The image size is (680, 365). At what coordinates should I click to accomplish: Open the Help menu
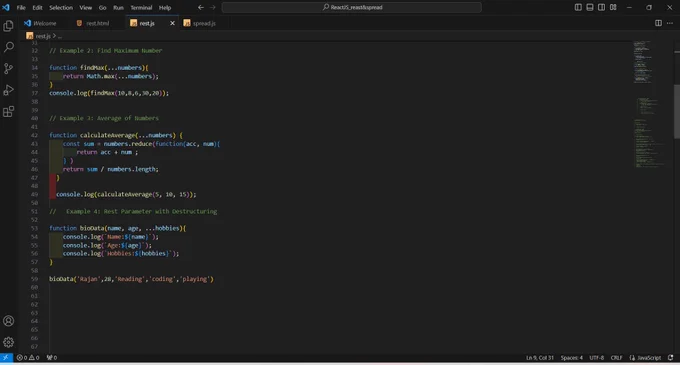tap(165, 7)
